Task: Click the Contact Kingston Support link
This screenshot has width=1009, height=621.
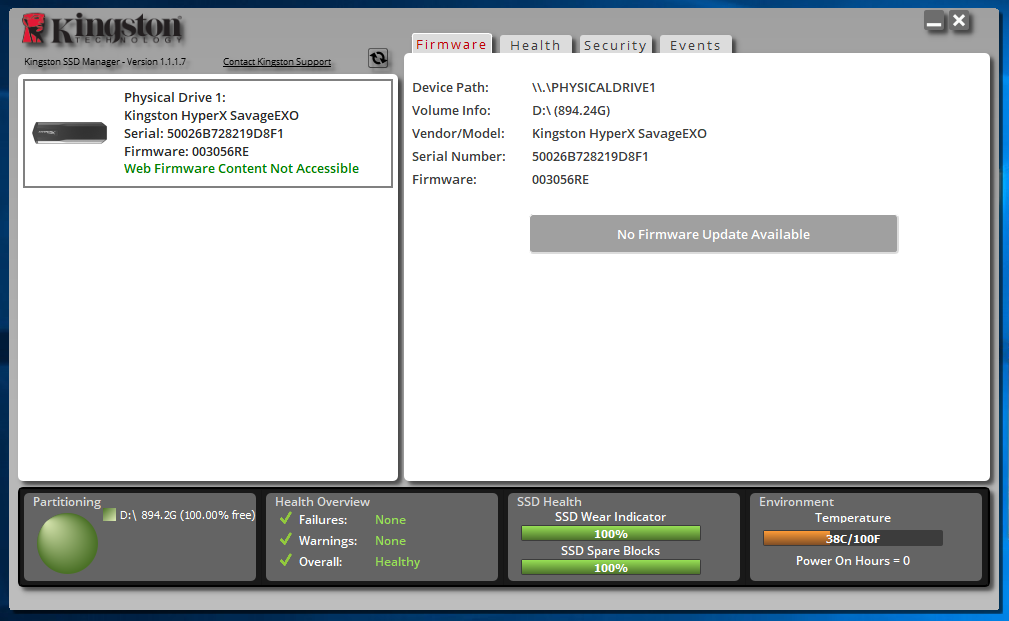Action: 277,62
